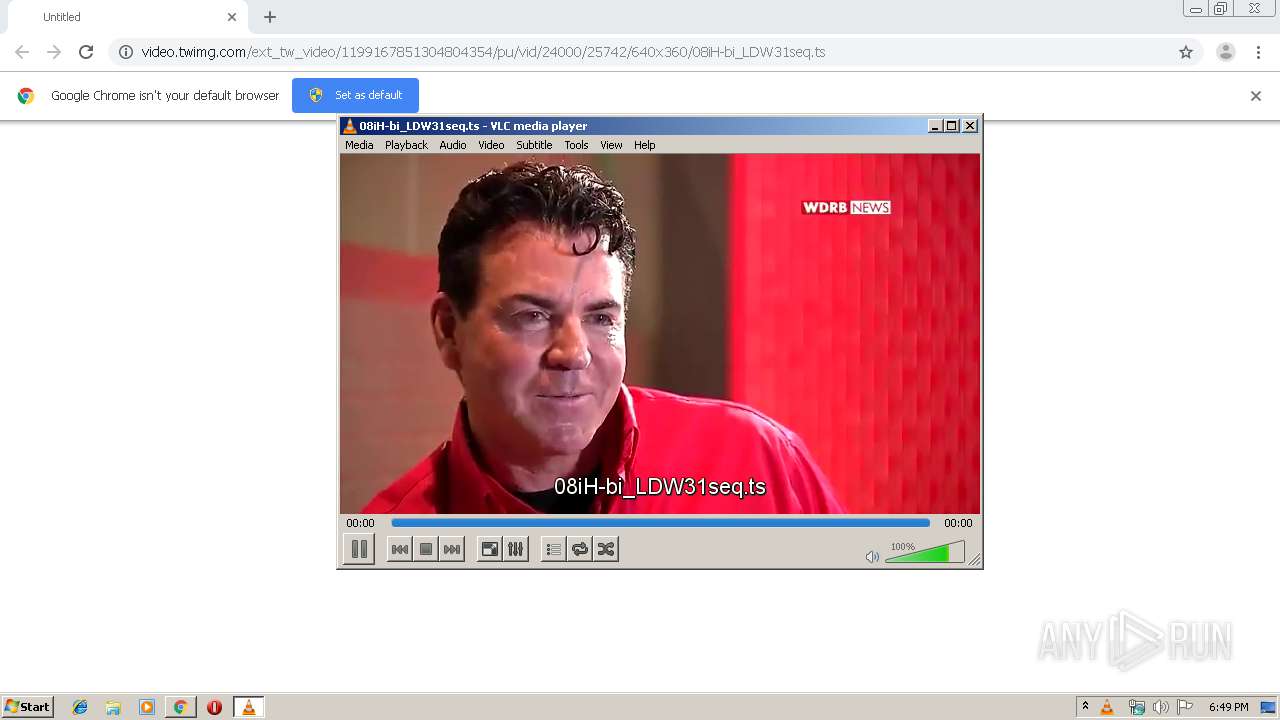Click Show desktop button at taskbar end
The height and width of the screenshot is (720, 1280).
(1269, 707)
